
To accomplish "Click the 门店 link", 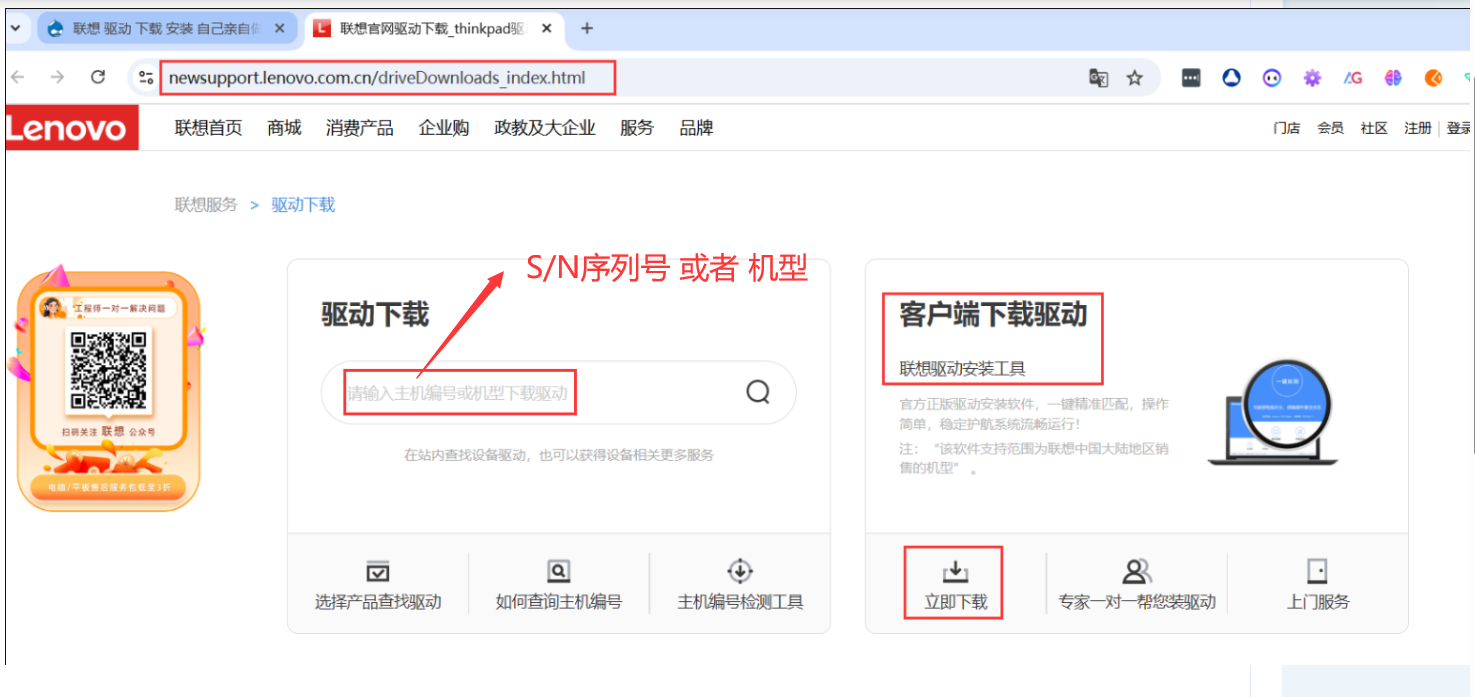I will 1287,128.
